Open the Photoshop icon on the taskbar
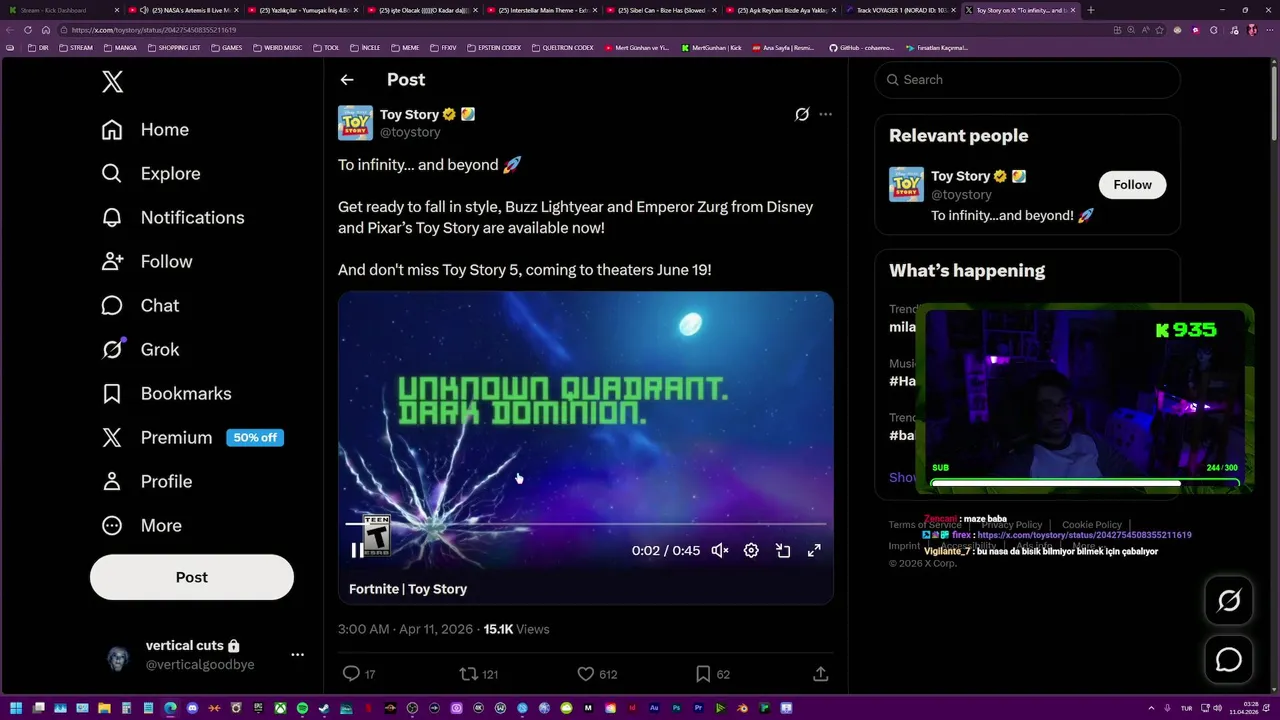 pyautogui.click(x=676, y=709)
